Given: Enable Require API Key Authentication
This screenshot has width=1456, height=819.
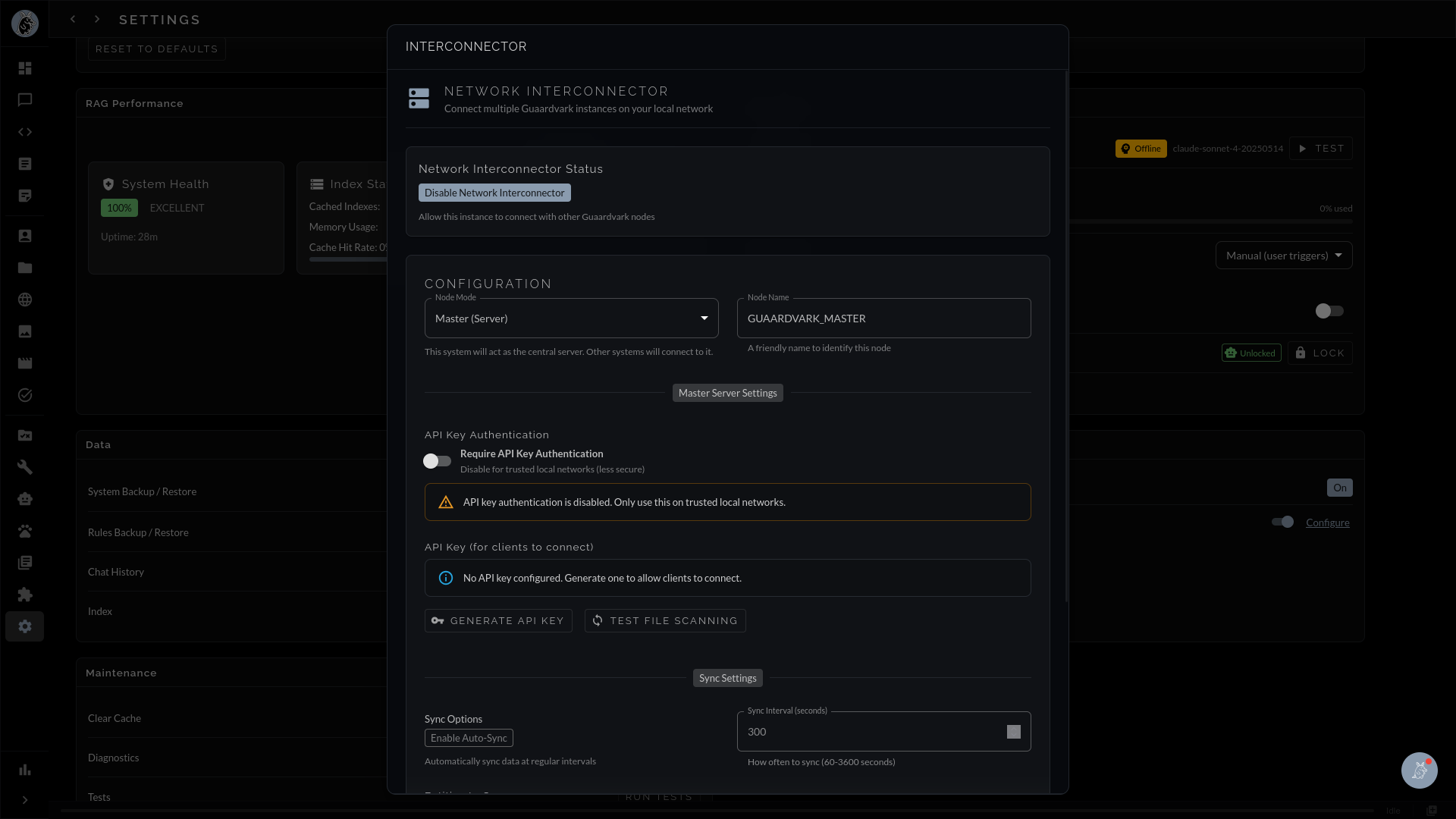Looking at the screenshot, I should 437,460.
